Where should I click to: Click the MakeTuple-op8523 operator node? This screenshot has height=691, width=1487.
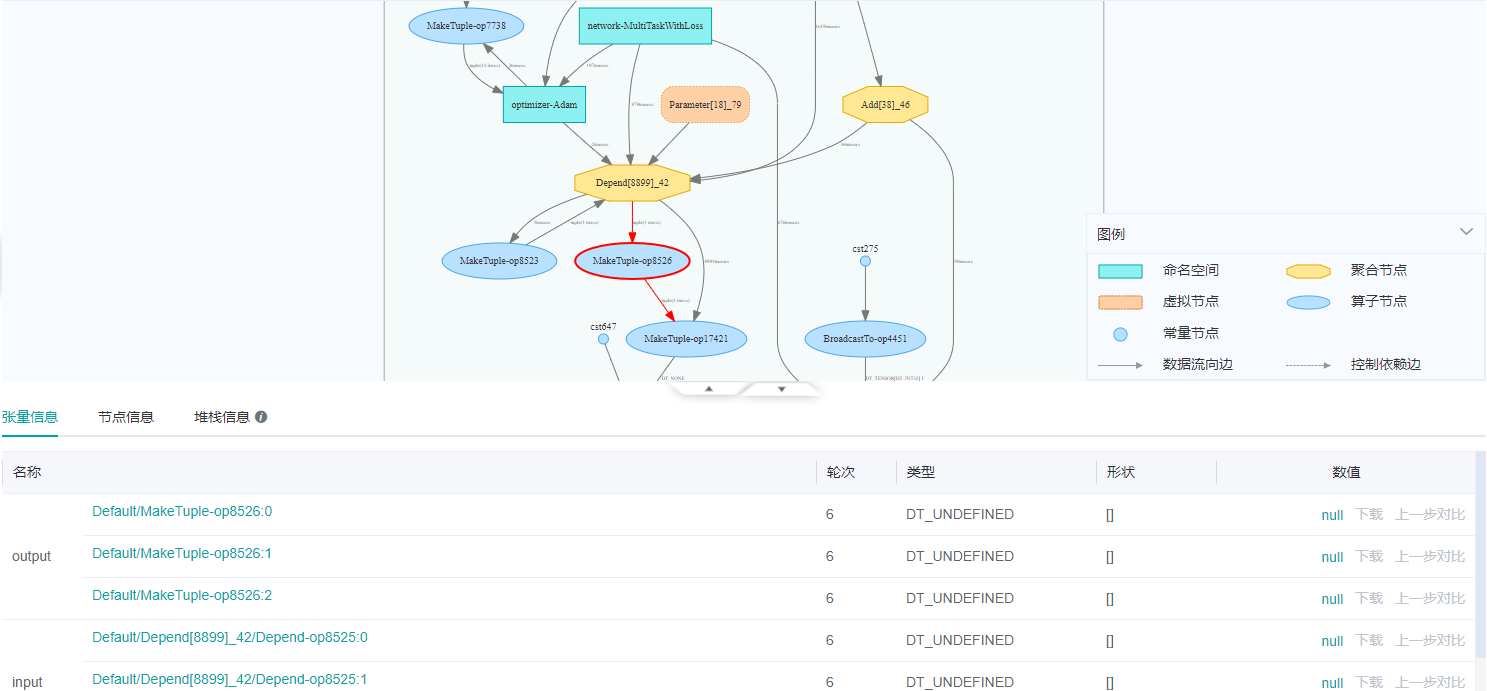coord(499,260)
